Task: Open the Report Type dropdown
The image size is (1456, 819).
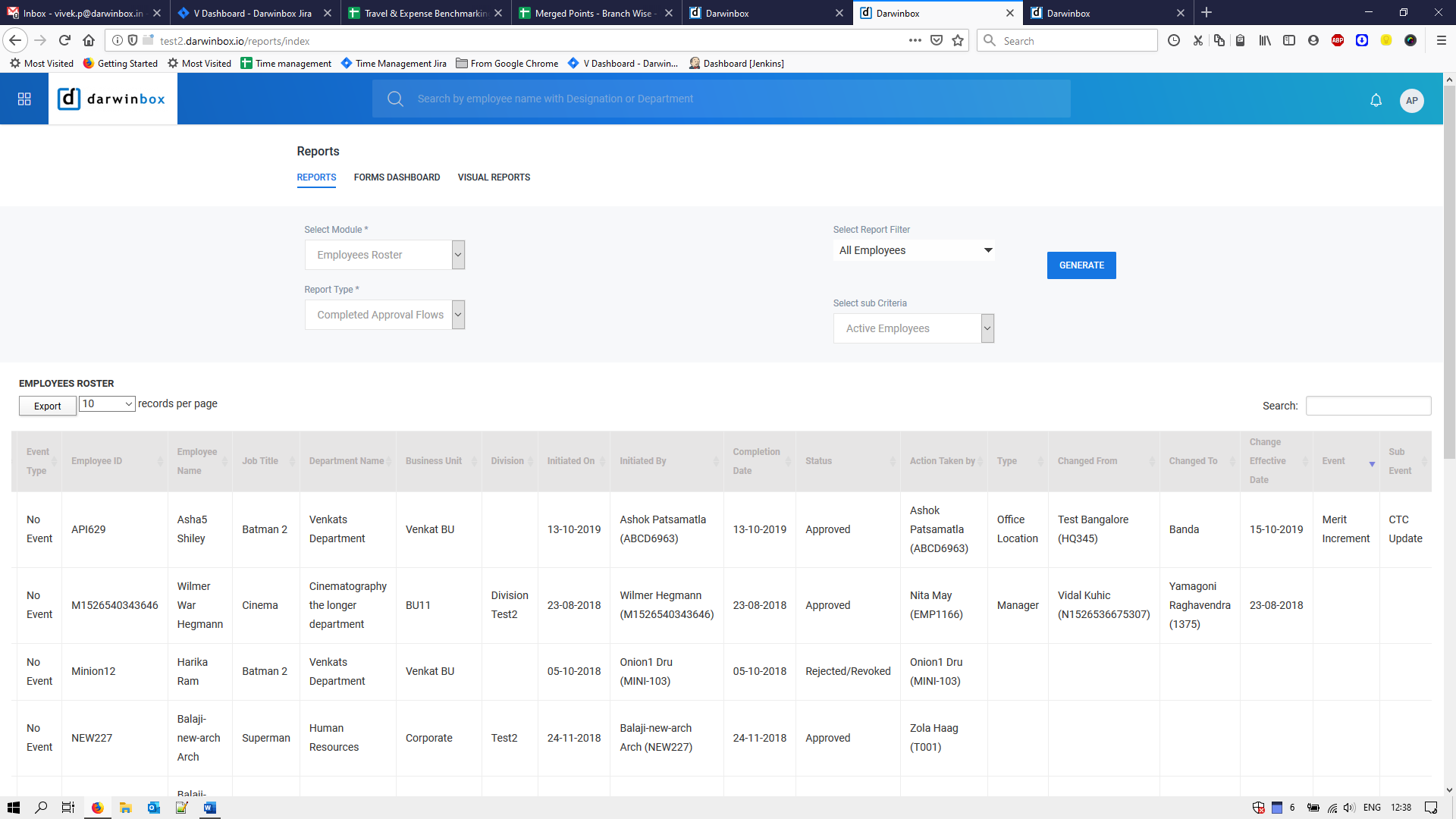Action: (458, 315)
